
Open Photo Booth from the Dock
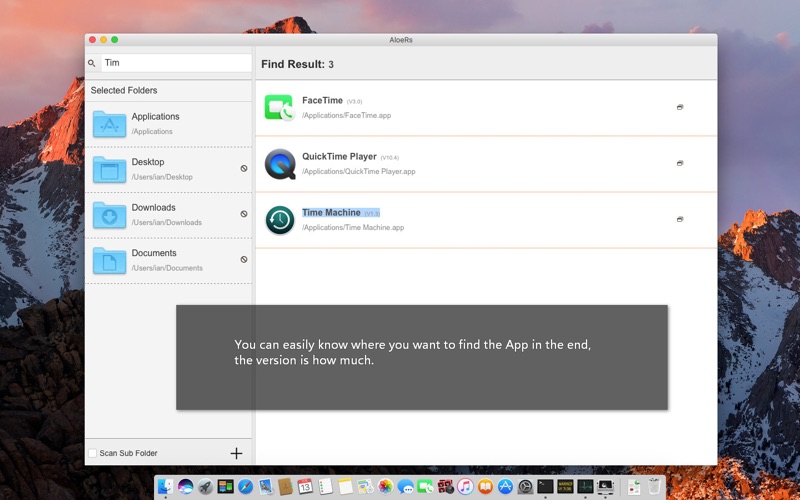445,487
